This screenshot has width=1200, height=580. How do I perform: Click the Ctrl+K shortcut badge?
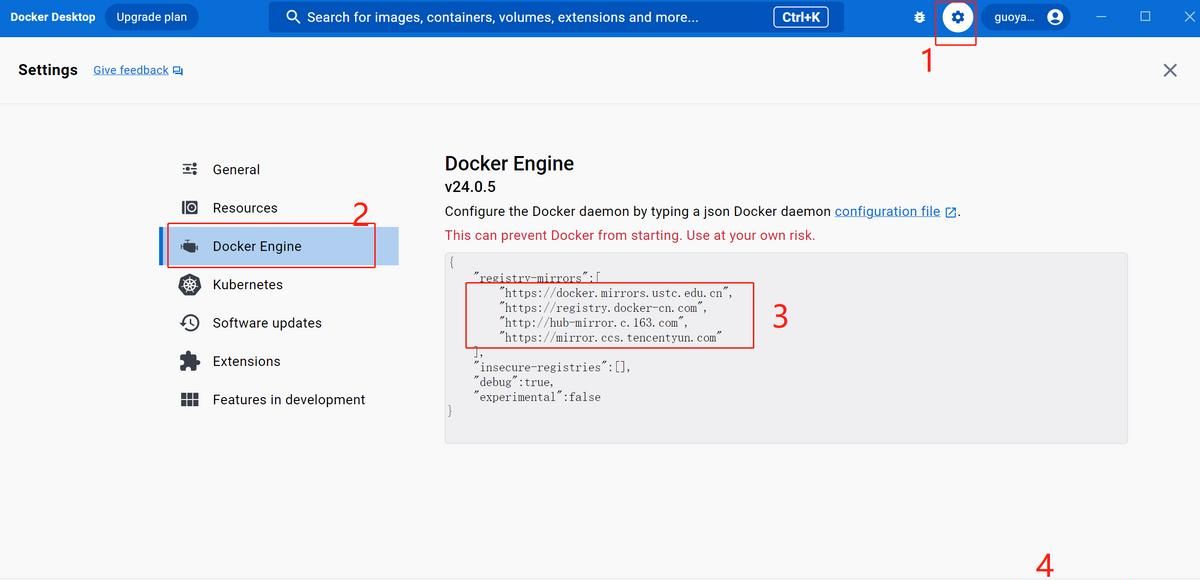click(x=803, y=16)
